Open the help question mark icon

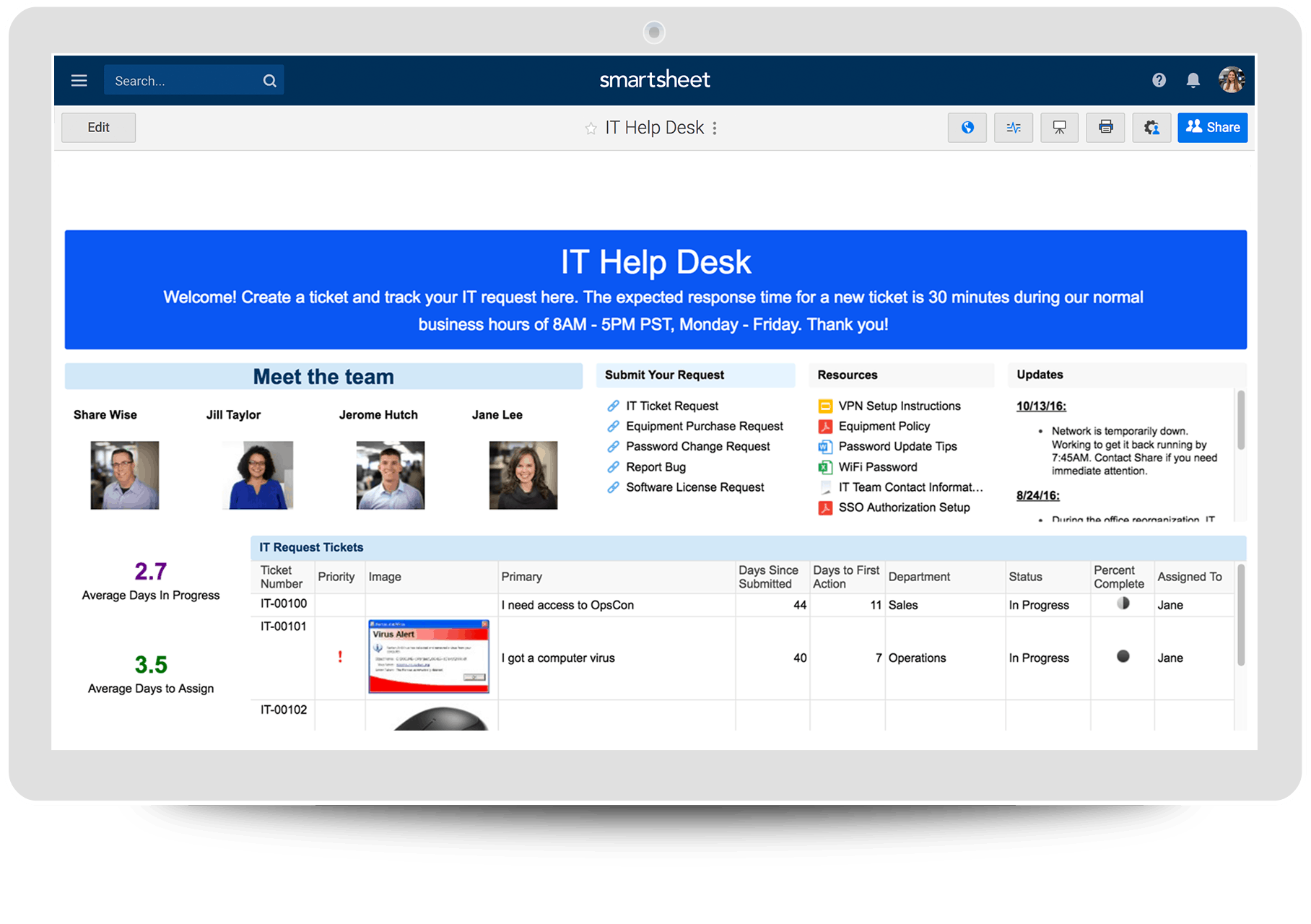point(1159,80)
